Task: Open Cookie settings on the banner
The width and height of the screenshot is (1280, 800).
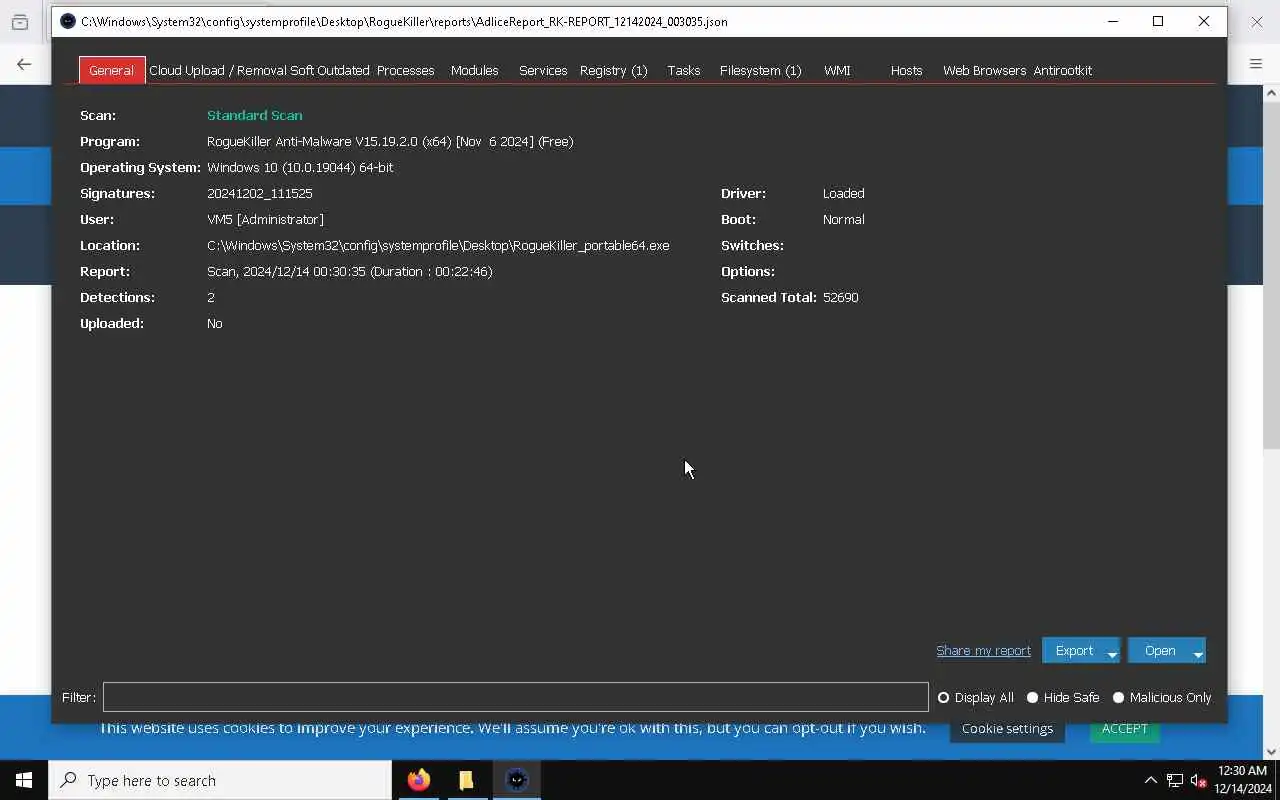Action: [1007, 729]
